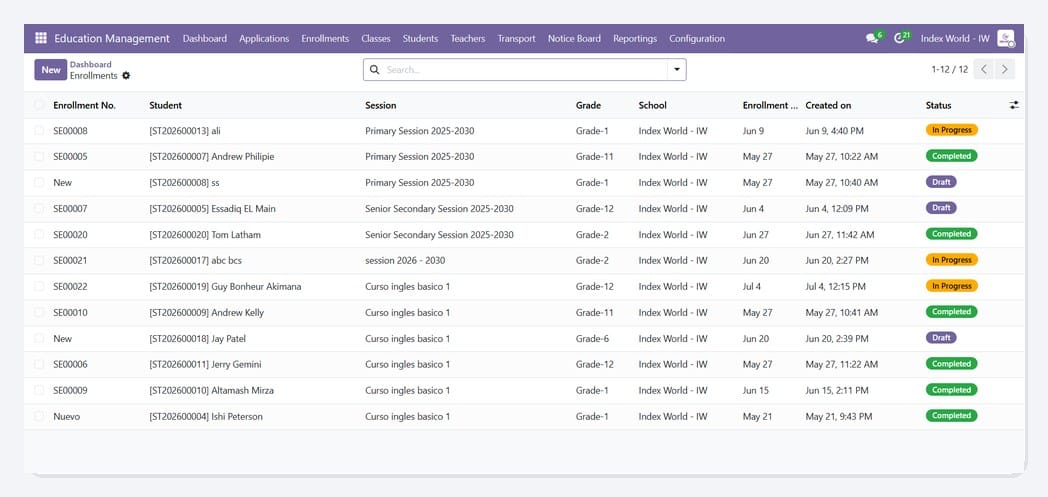Sort by Status column header
Image resolution: width=1048 pixels, height=497 pixels.
coord(938,105)
